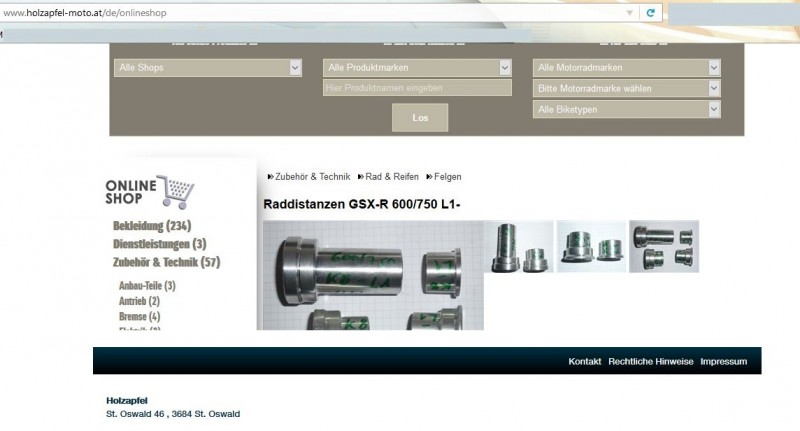The image size is (800, 431).
Task: Click the Online Shop cart logo
Action: point(150,192)
